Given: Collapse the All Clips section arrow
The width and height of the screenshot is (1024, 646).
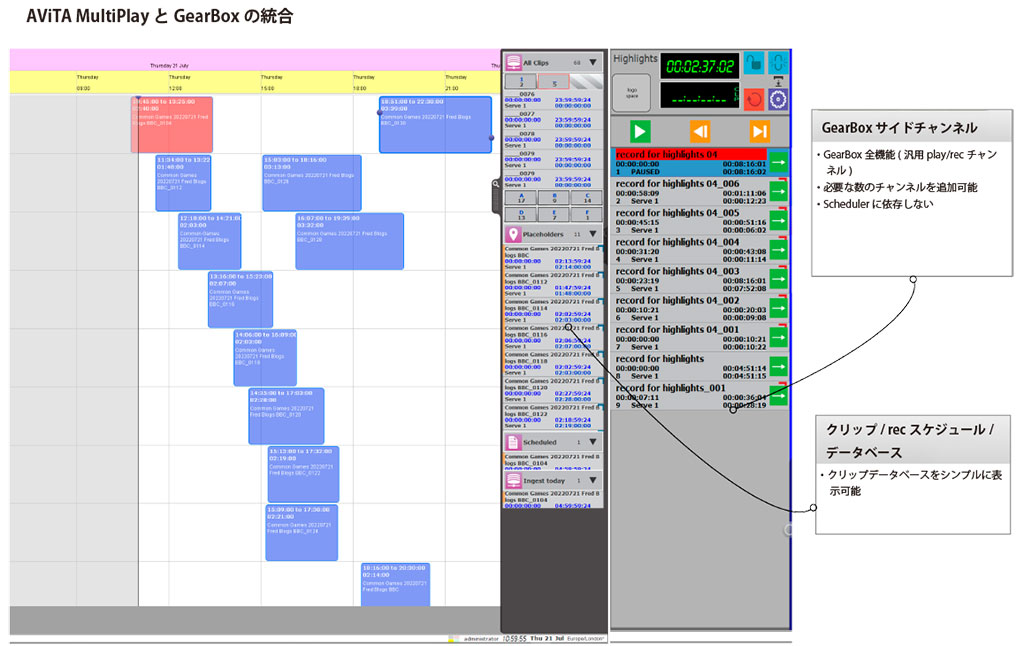Looking at the screenshot, I should click(593, 62).
